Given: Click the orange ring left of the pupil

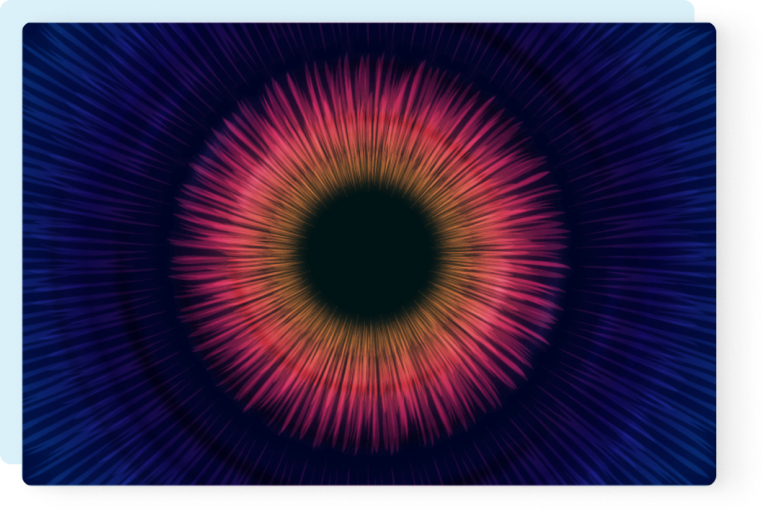Looking at the screenshot, I should [x=278, y=253].
